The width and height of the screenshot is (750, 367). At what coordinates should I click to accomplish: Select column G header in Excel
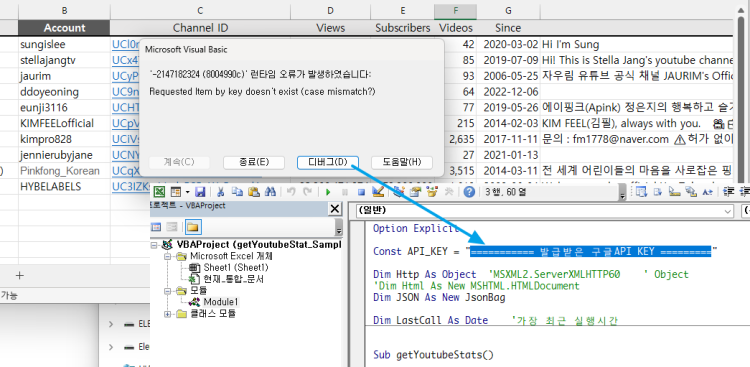pos(508,11)
